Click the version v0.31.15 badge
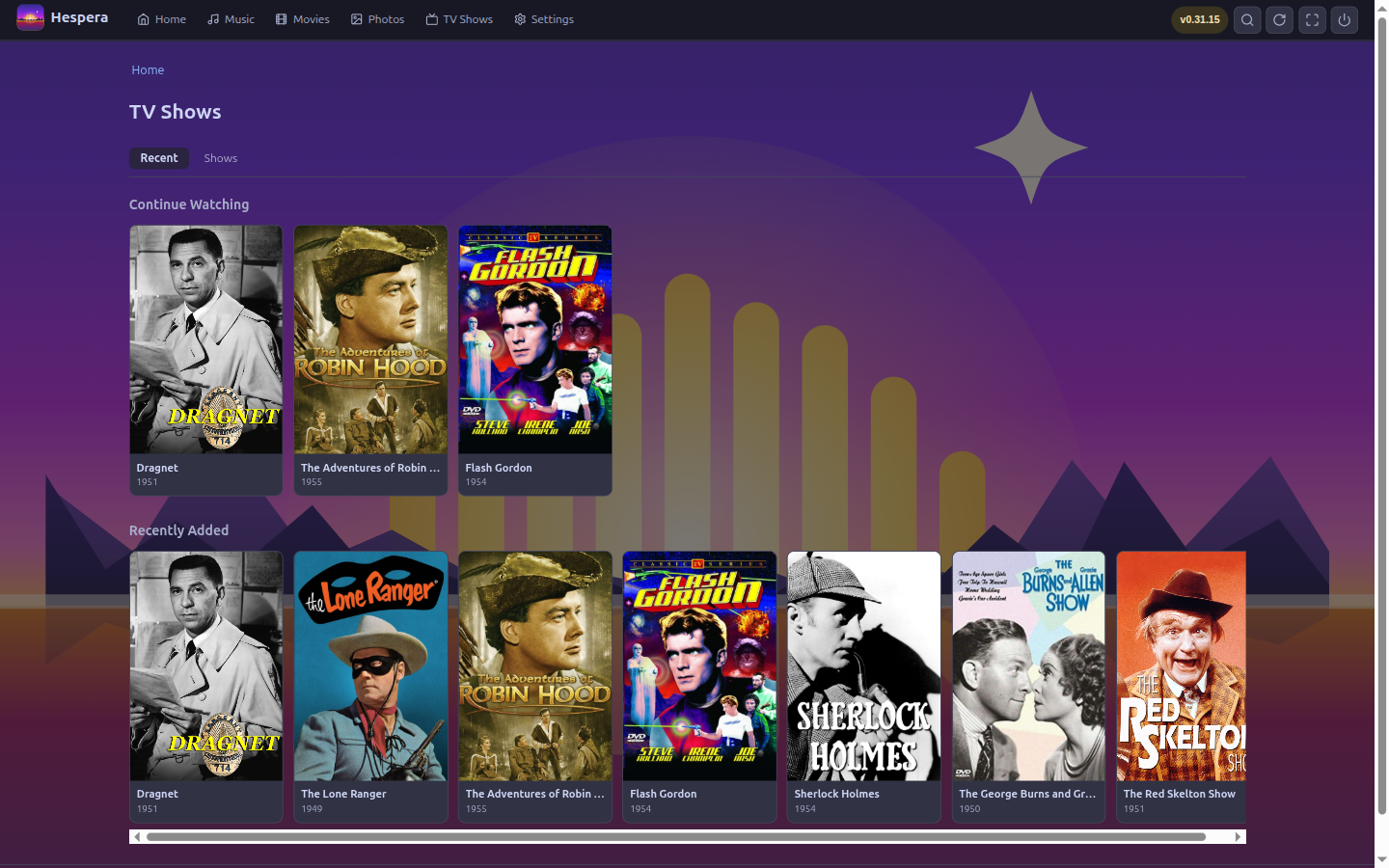1389x868 pixels. click(1199, 19)
